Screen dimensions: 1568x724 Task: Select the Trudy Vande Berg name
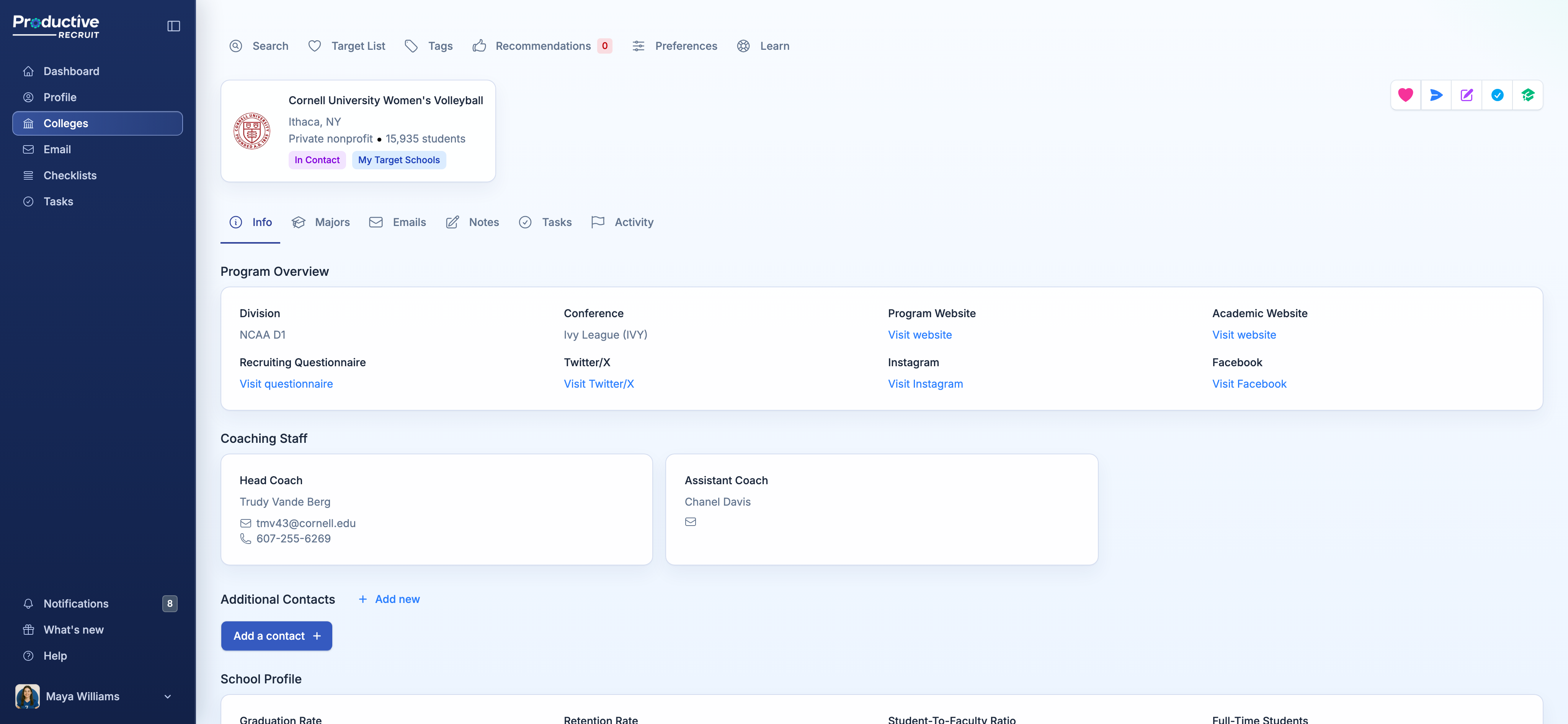(285, 502)
